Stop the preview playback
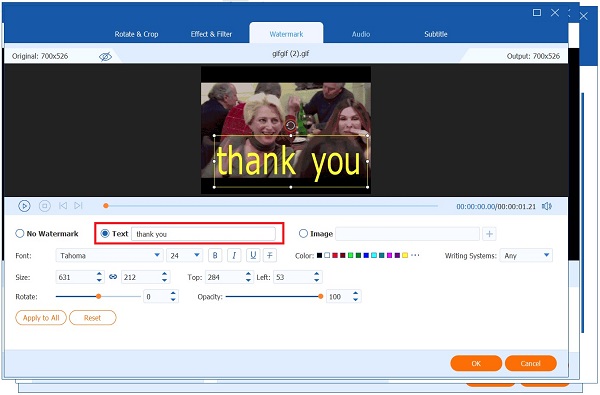600x395 pixels. click(x=45, y=206)
